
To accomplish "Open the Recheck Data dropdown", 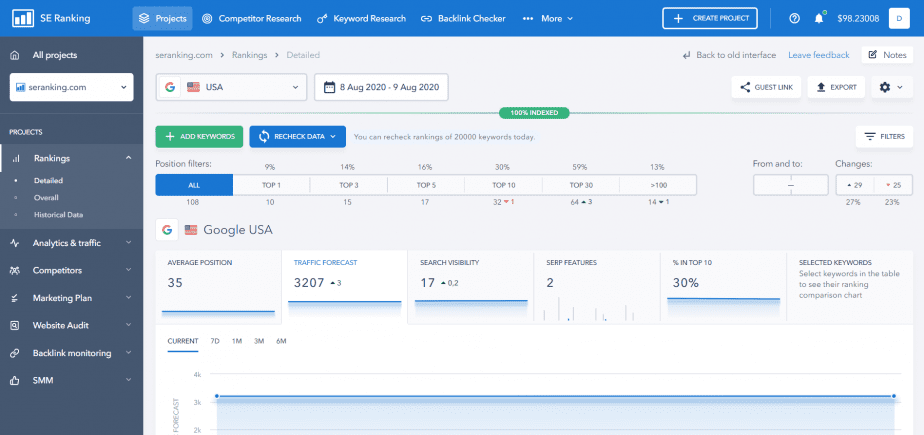I will point(297,136).
